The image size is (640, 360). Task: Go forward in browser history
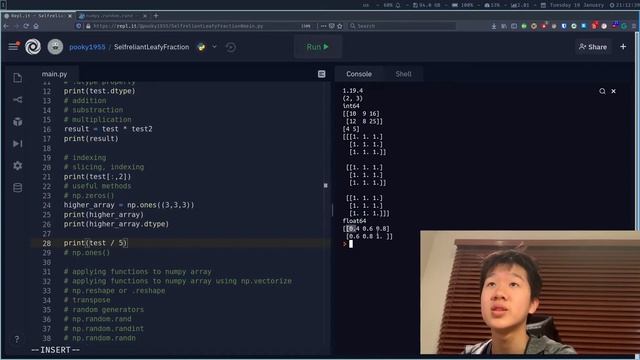pyautogui.click(x=16, y=26)
